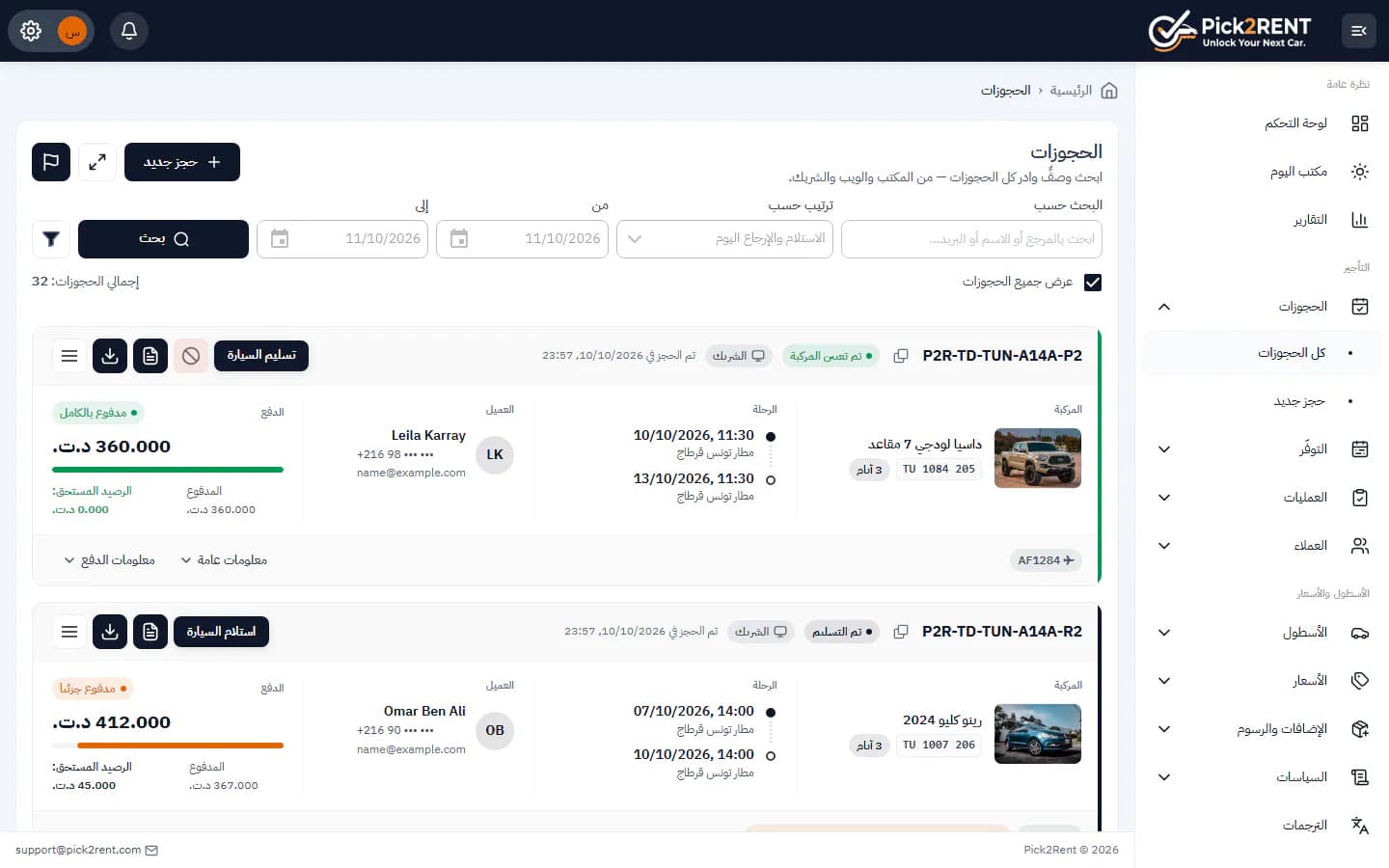Open settings gear in top bar
Image resolution: width=1389 pixels, height=868 pixels.
point(31,31)
